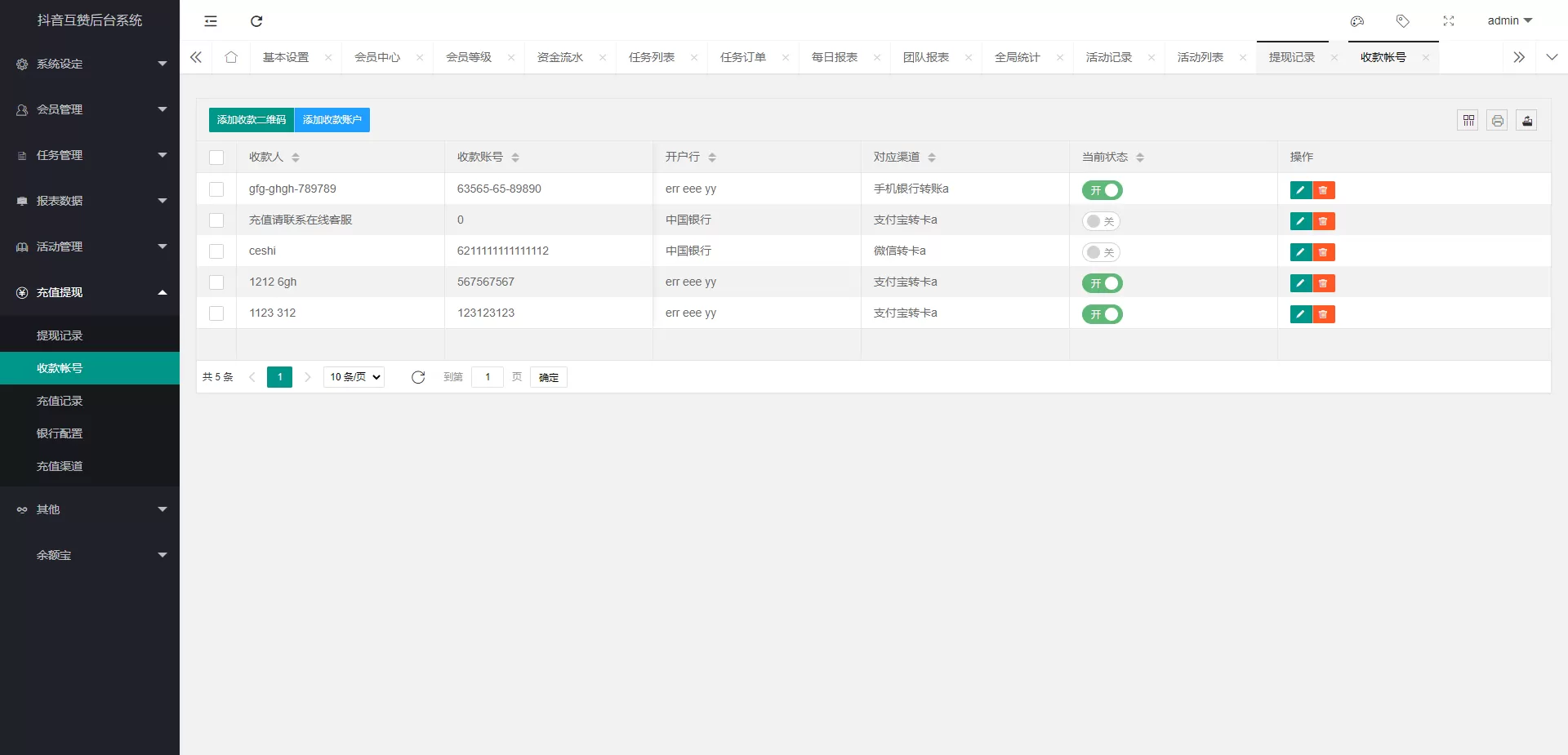Open column filter grid icon
Image resolution: width=1568 pixels, height=755 pixels.
point(1468,121)
